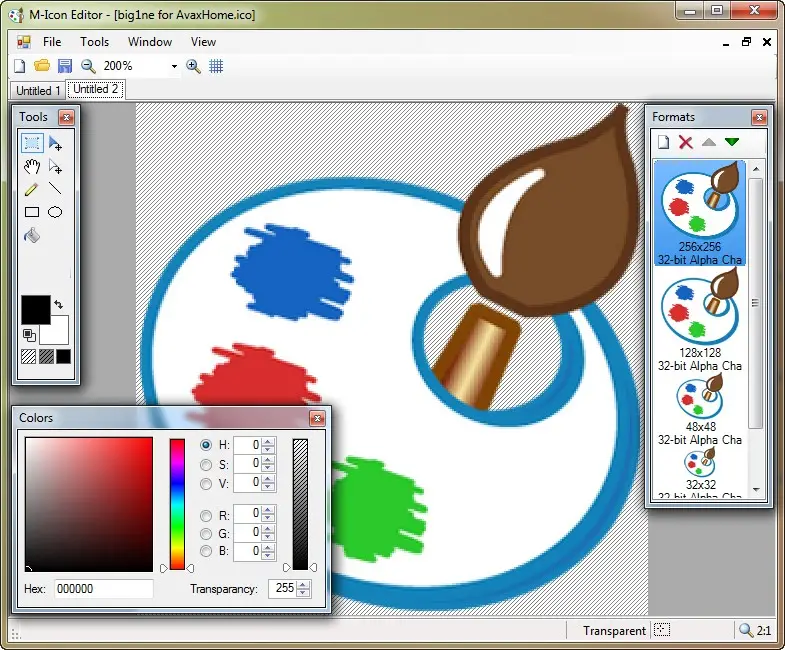The image size is (785, 650).
Task: Open the File menu
Action: tap(52, 42)
